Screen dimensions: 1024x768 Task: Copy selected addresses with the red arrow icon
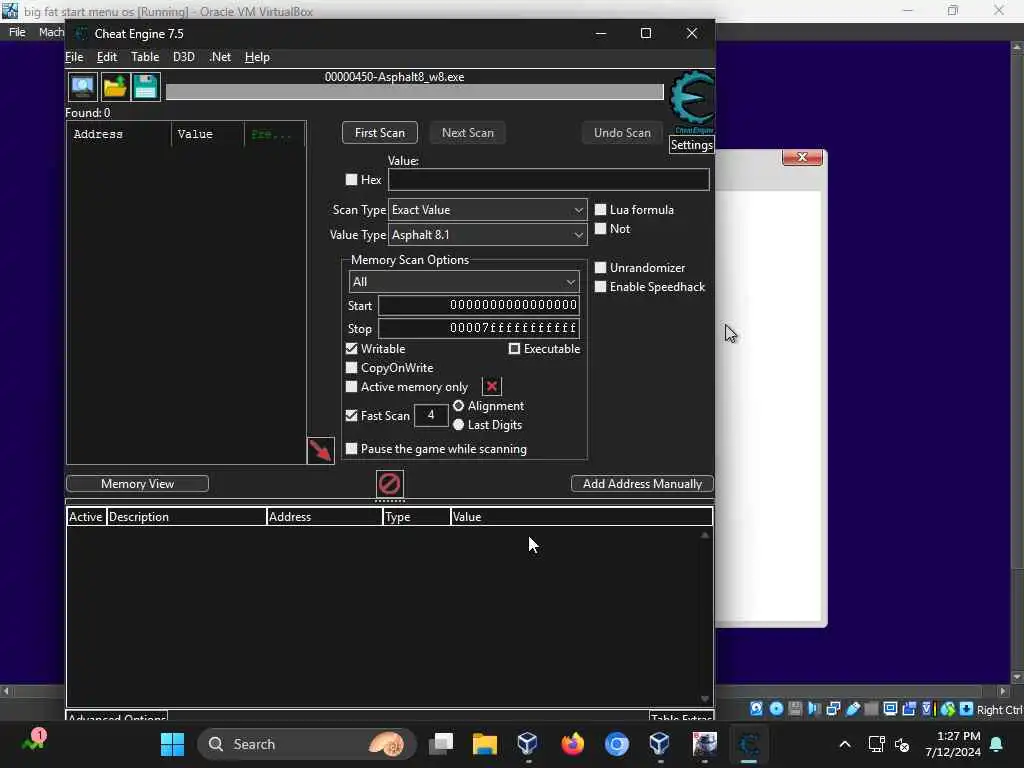coord(321,451)
